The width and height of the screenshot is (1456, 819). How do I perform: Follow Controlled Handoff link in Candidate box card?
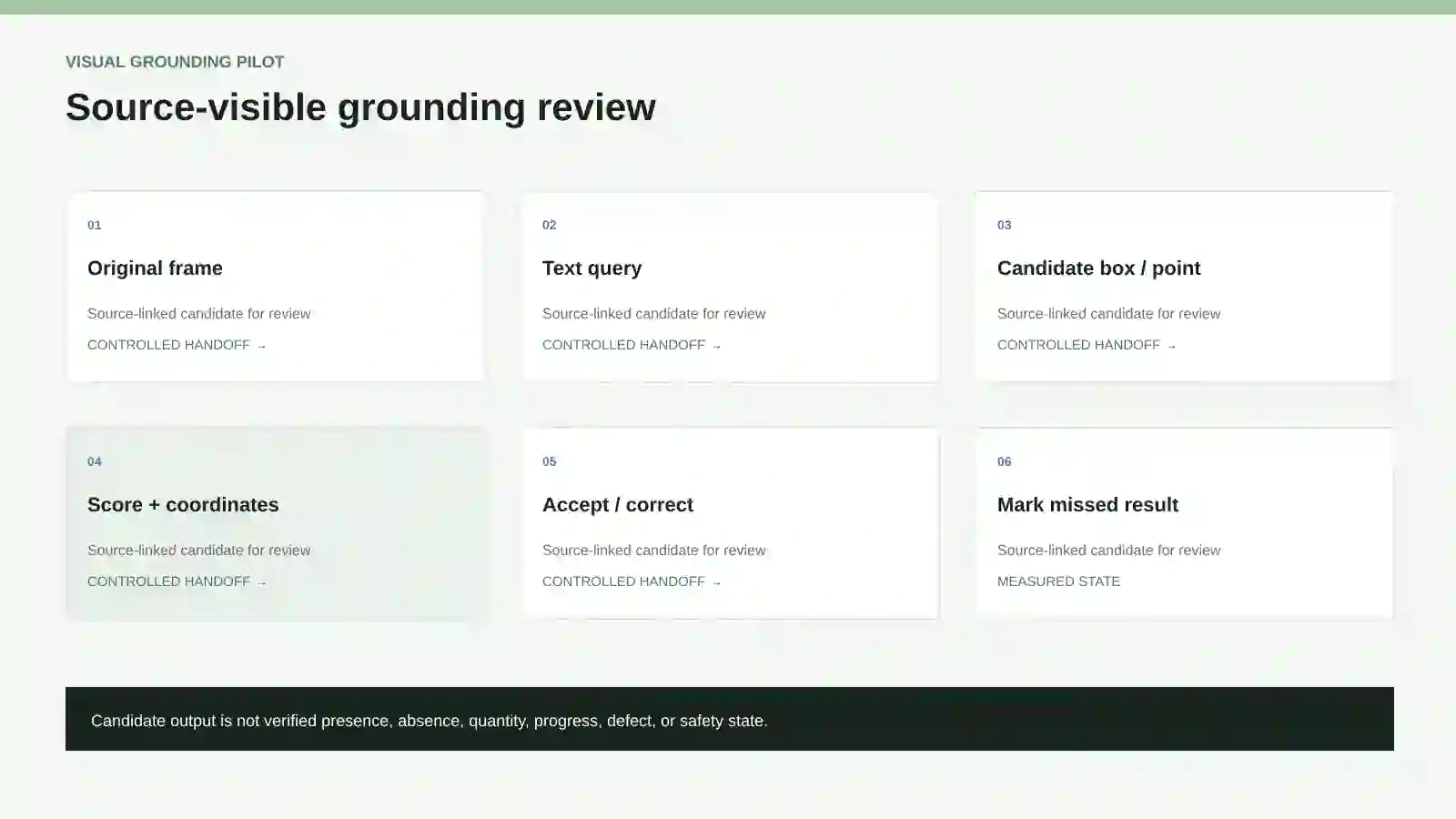(x=1087, y=345)
